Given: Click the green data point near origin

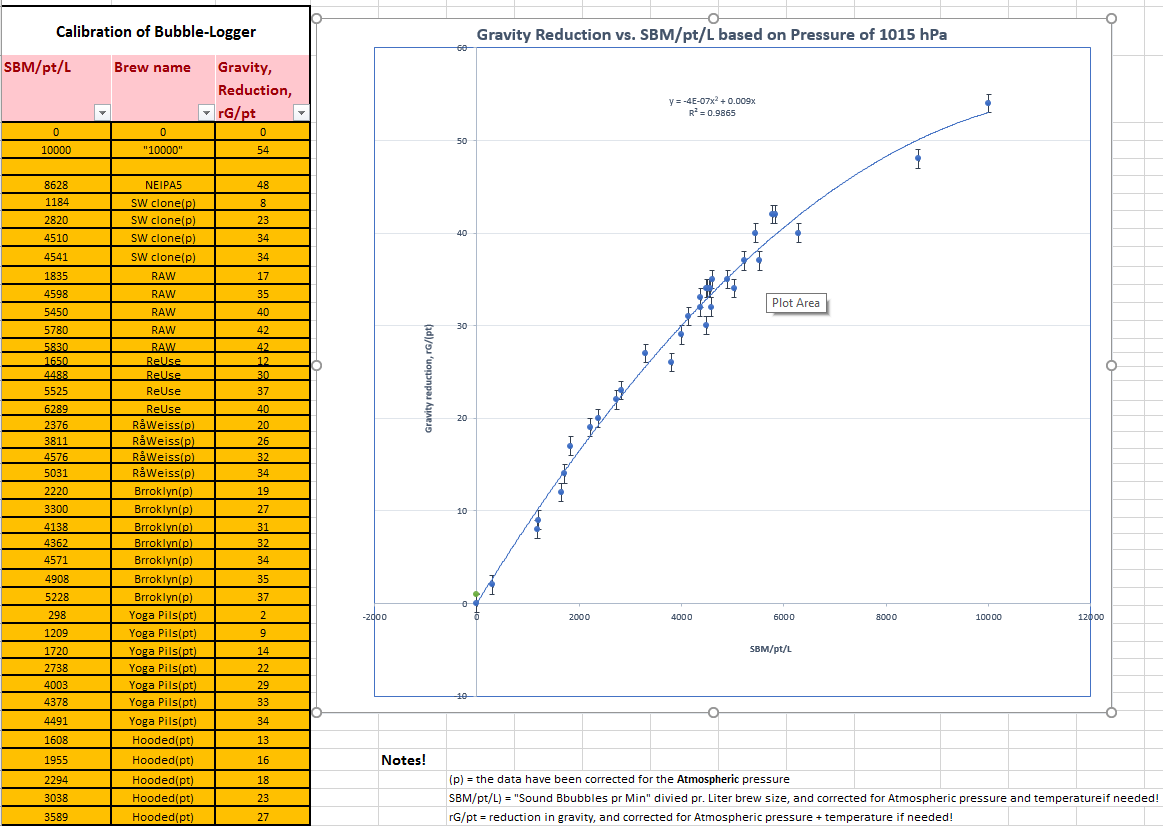Looking at the screenshot, I should (476, 594).
